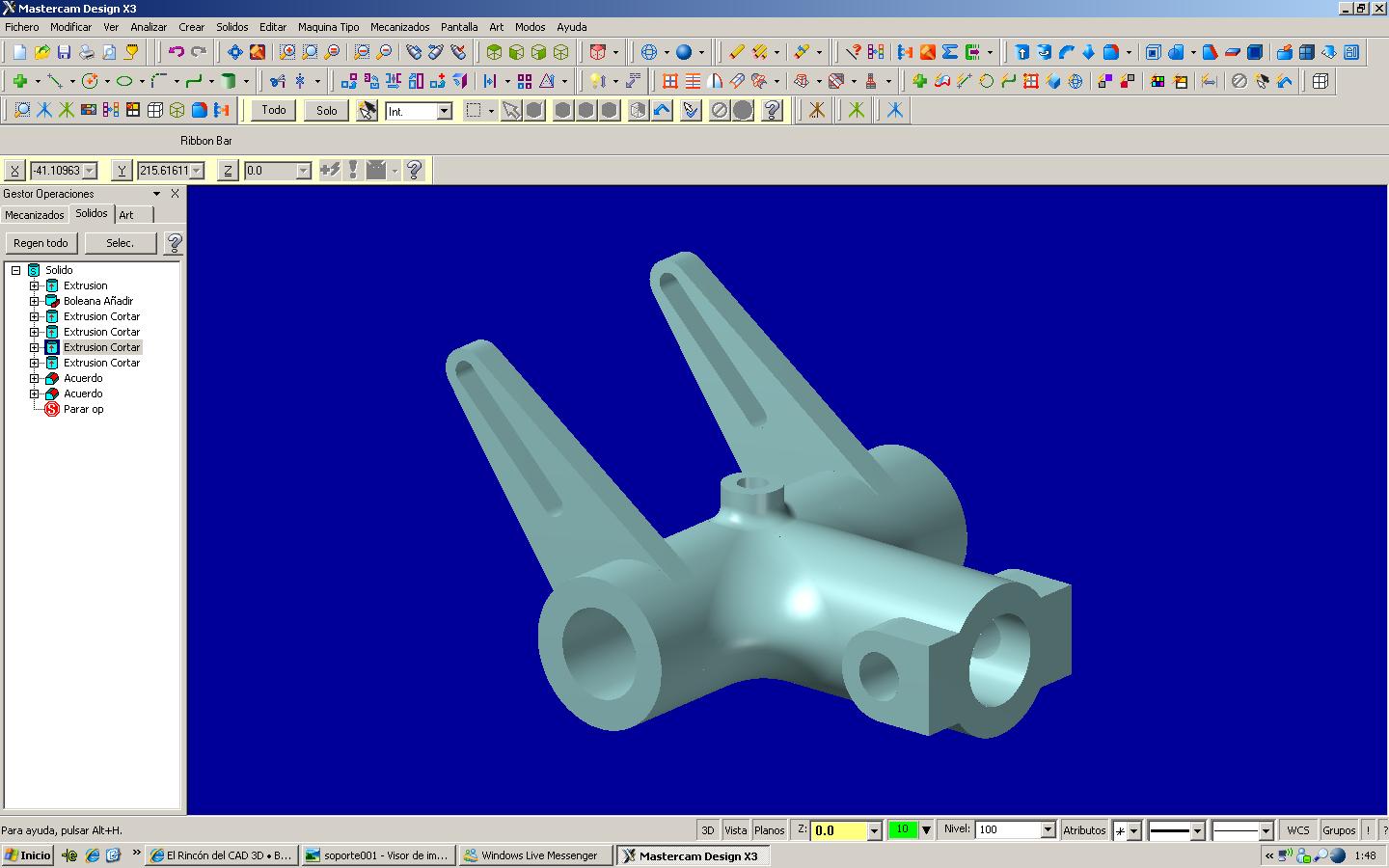The height and width of the screenshot is (868, 1389).
Task: Click the ribbon bar help question icon
Action: [x=415, y=170]
